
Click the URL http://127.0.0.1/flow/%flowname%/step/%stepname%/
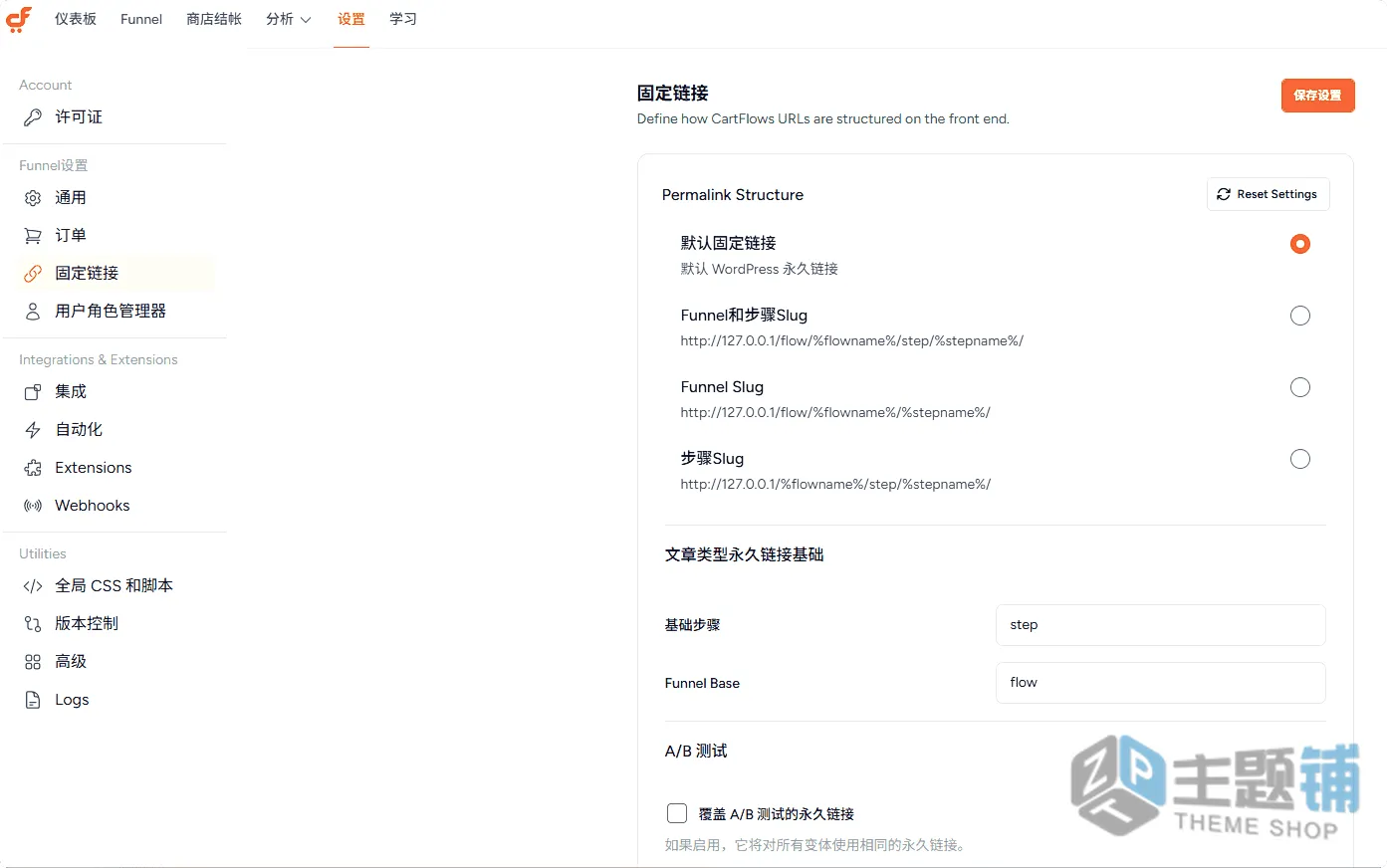(x=851, y=341)
